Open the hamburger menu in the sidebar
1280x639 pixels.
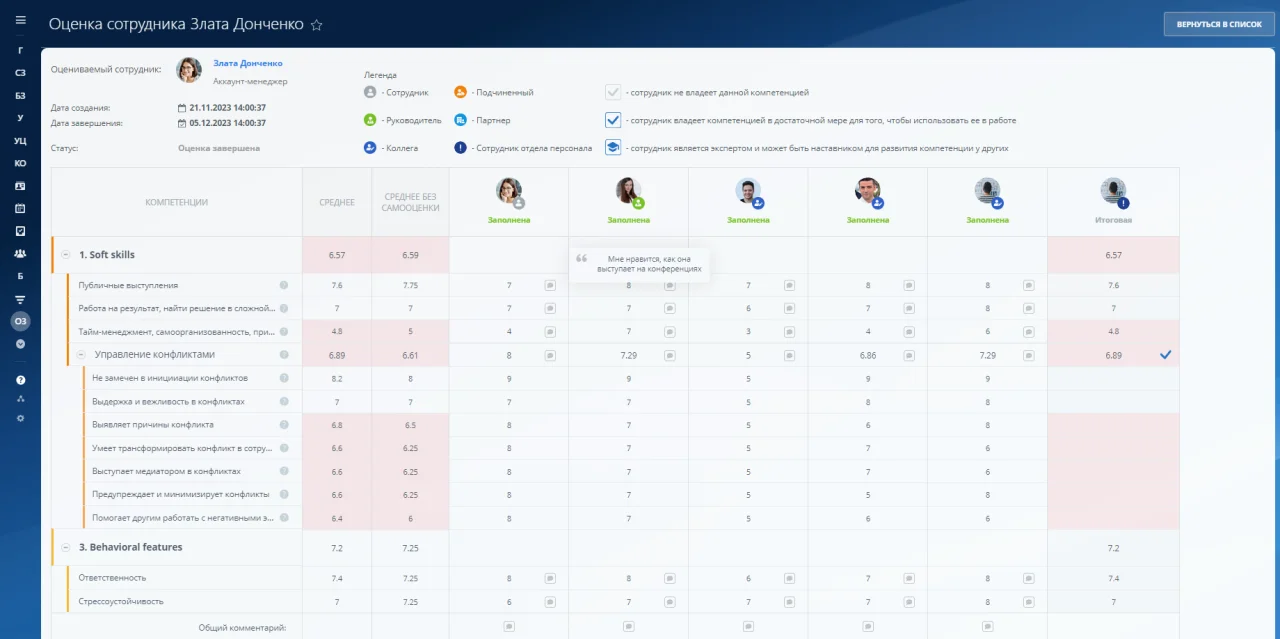click(x=20, y=20)
